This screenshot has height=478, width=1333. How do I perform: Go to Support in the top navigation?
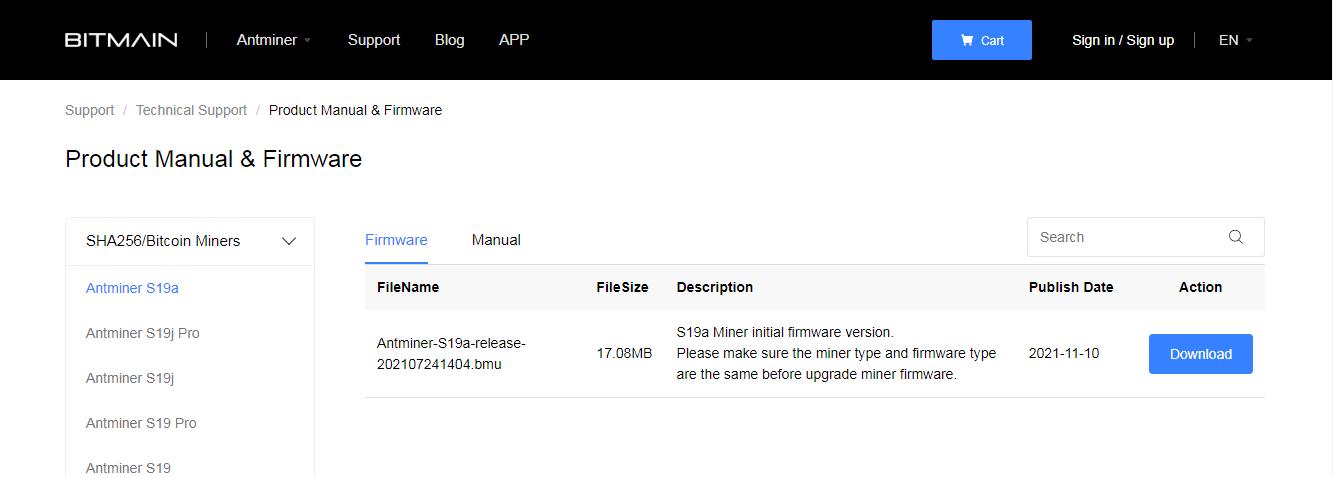(x=374, y=40)
